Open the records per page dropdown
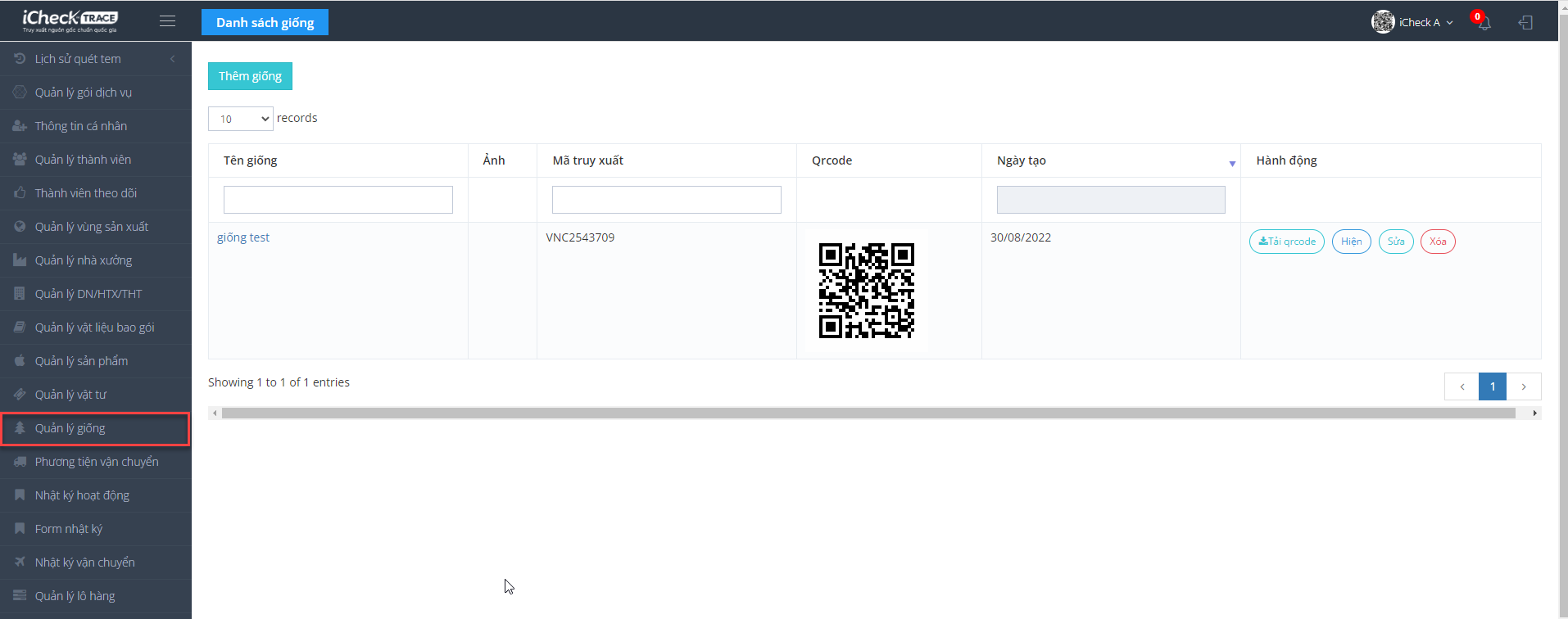Viewport: 1568px width, 619px height. 240,119
